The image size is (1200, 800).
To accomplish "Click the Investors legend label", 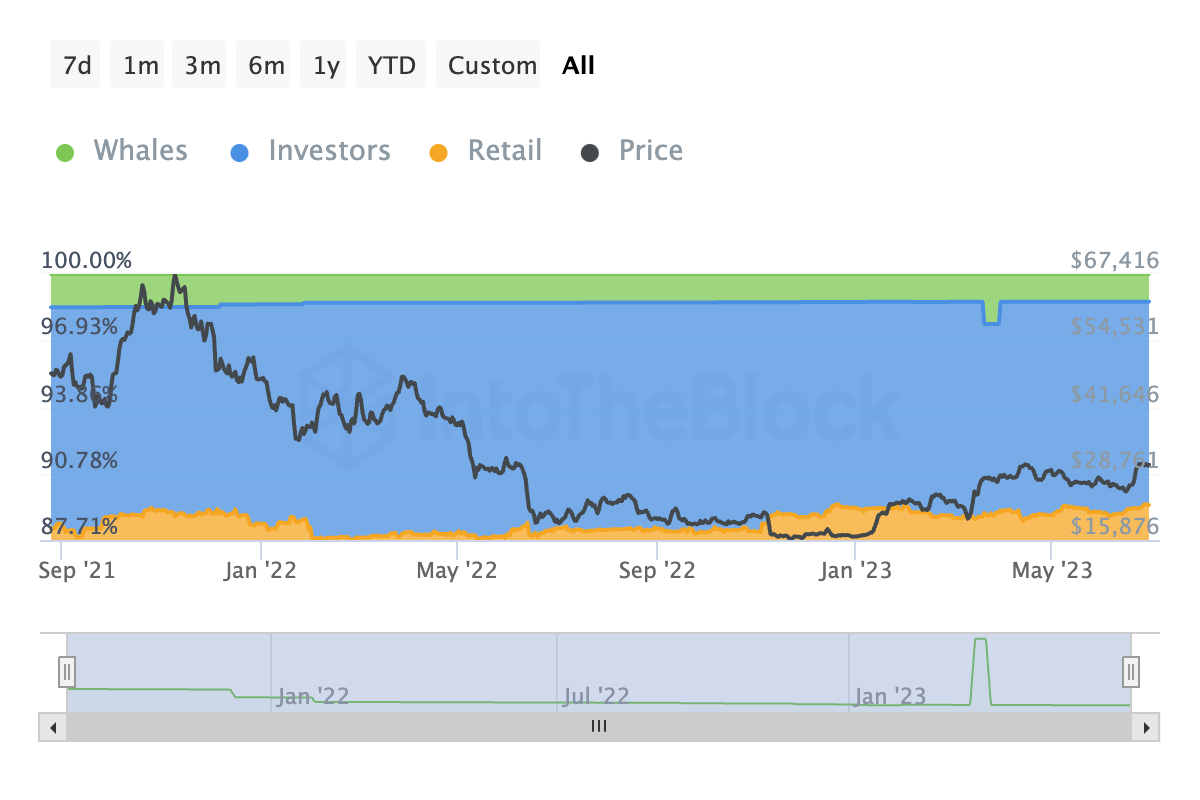I will (x=329, y=151).
